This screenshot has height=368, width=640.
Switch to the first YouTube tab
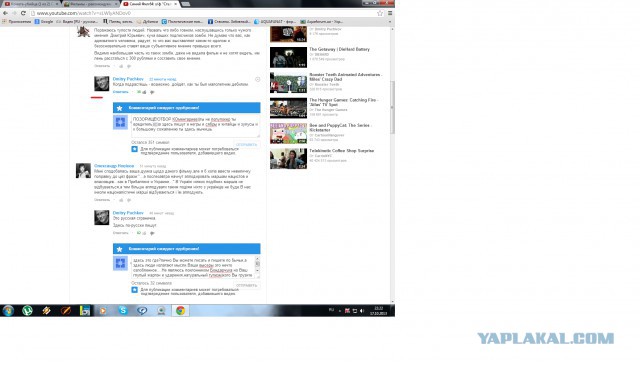click(31, 4)
